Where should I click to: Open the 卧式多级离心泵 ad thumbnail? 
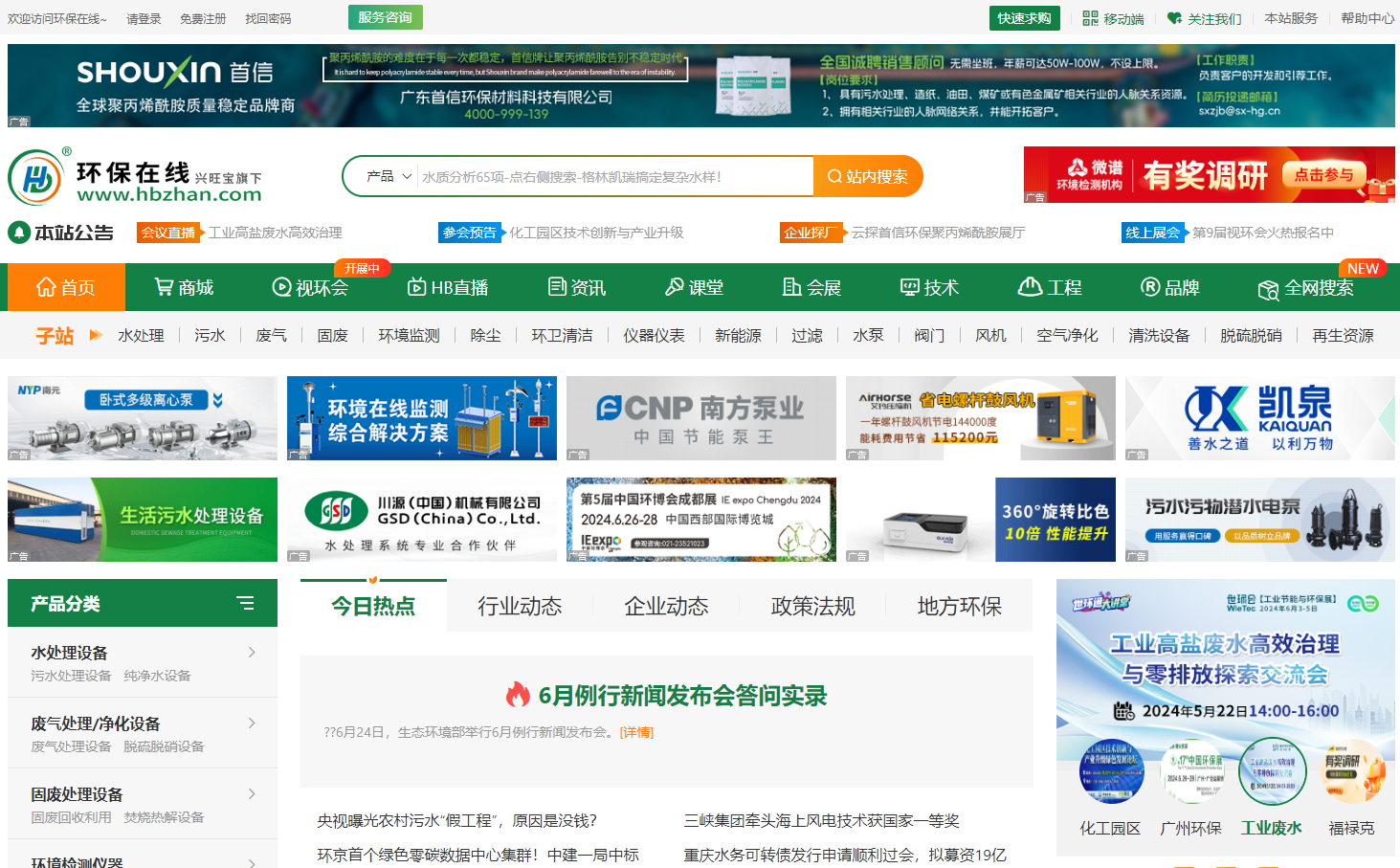point(143,418)
